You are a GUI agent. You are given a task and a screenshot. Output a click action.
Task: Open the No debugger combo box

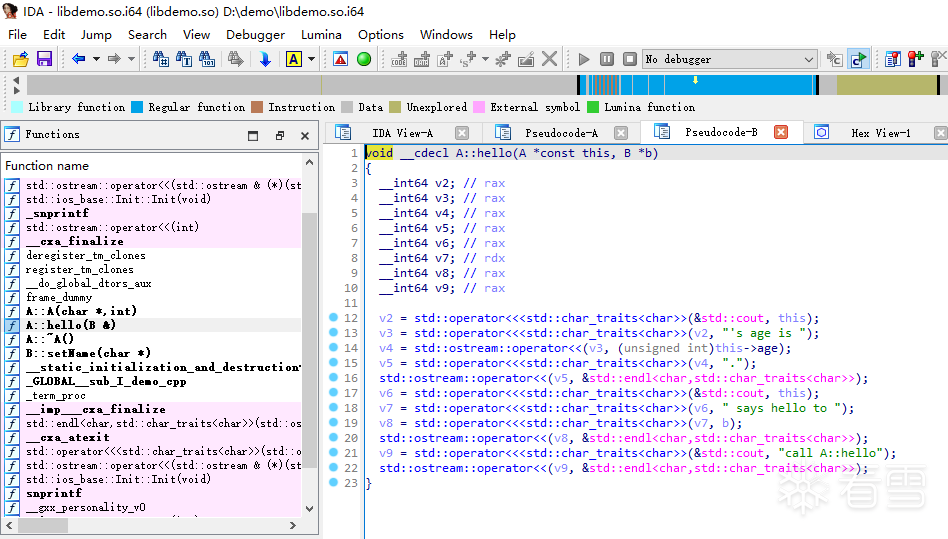(729, 59)
